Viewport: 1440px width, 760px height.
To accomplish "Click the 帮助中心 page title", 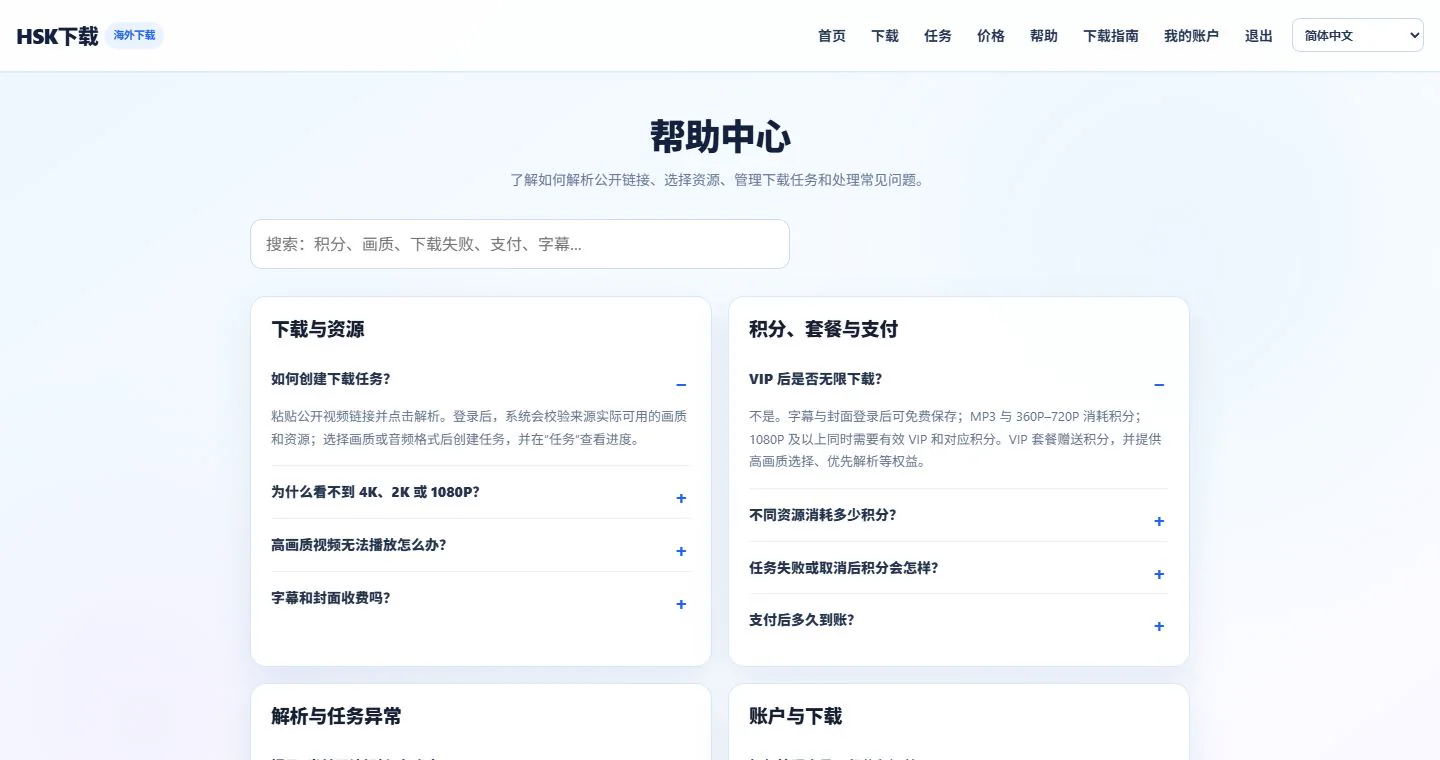I will (720, 137).
